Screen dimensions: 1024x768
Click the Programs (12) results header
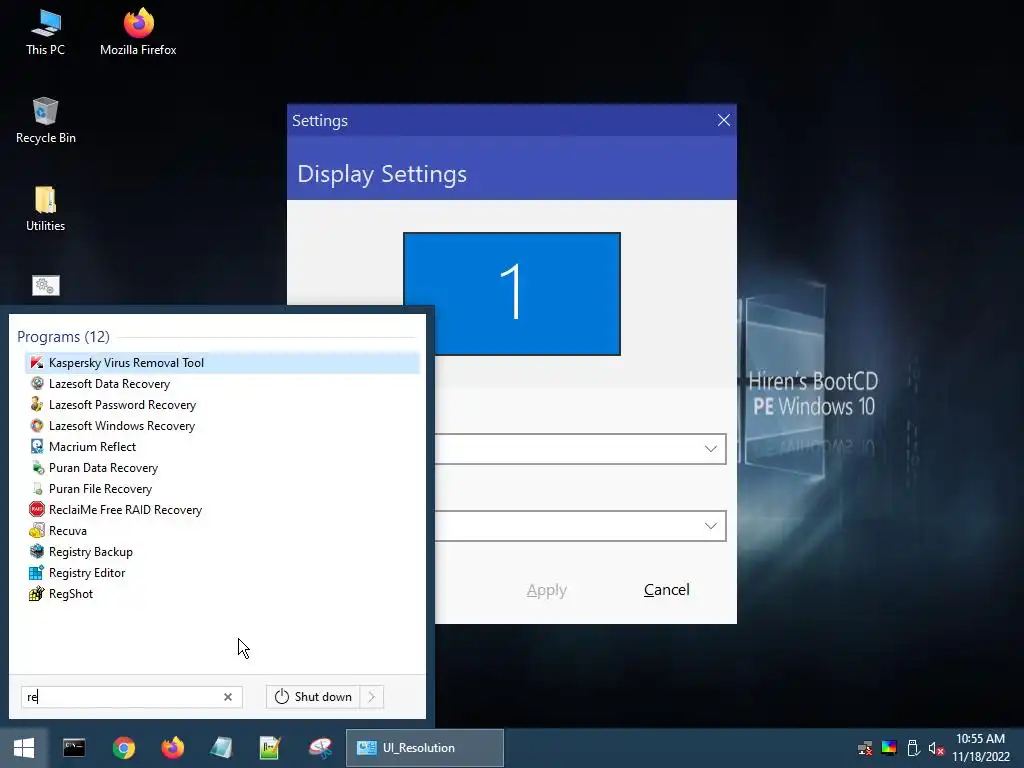click(63, 337)
